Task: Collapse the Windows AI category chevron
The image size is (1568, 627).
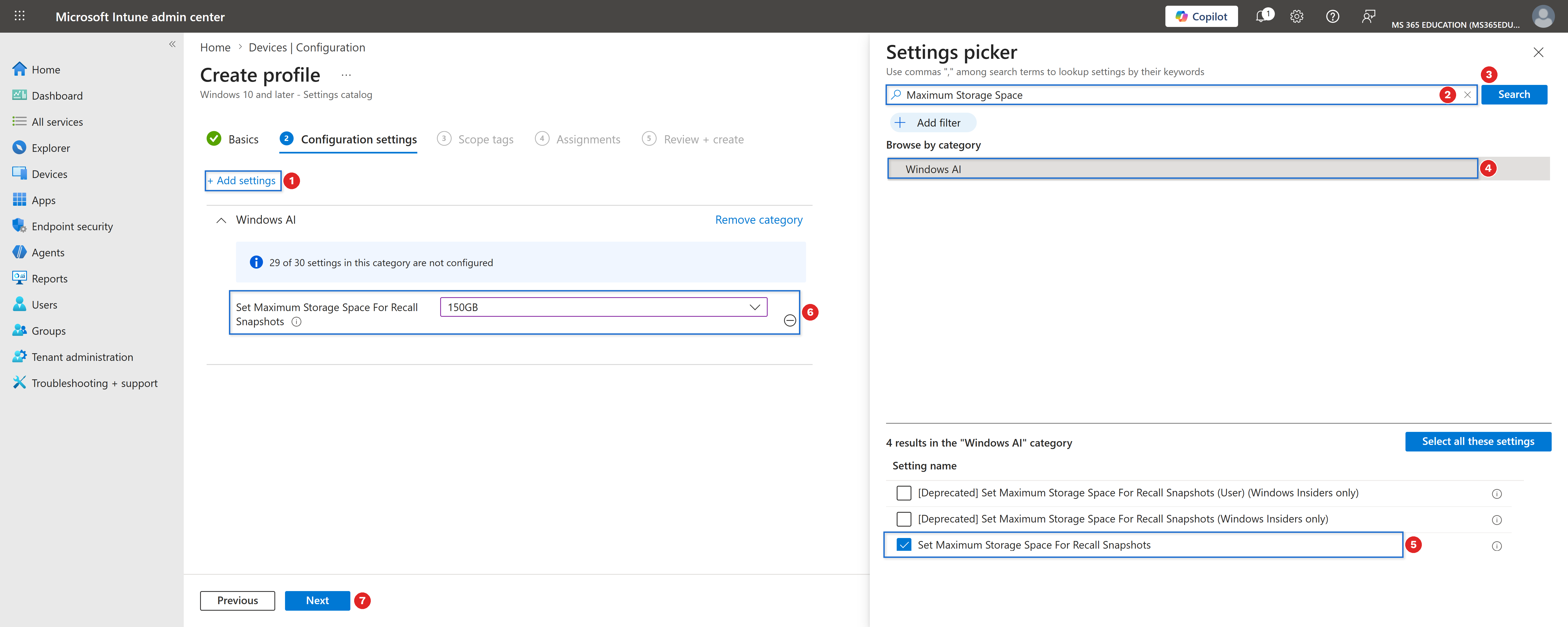Action: [x=222, y=220]
